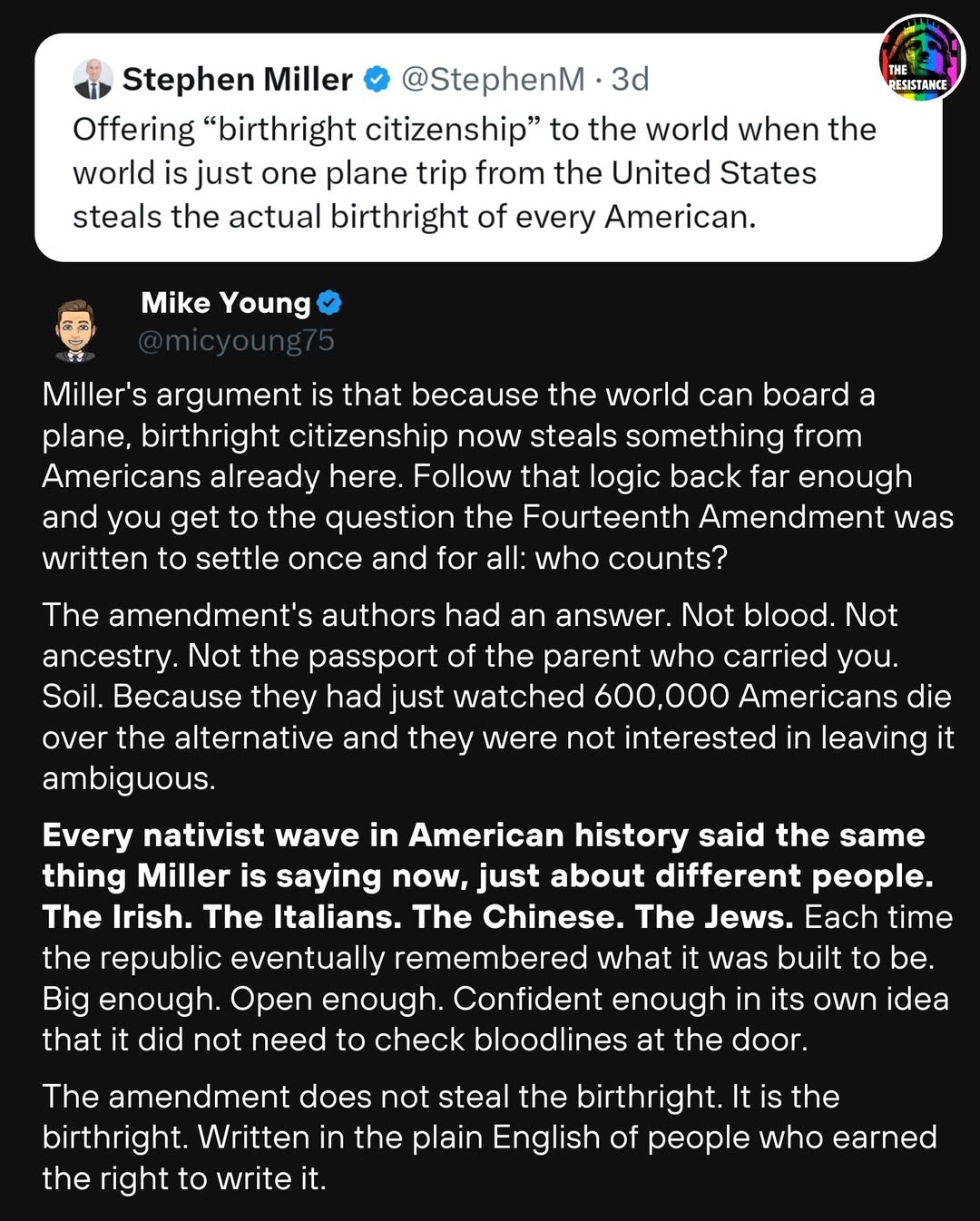This screenshot has width=980, height=1221.
Task: Open The Resistance rainbow logo
Action: coord(922,58)
